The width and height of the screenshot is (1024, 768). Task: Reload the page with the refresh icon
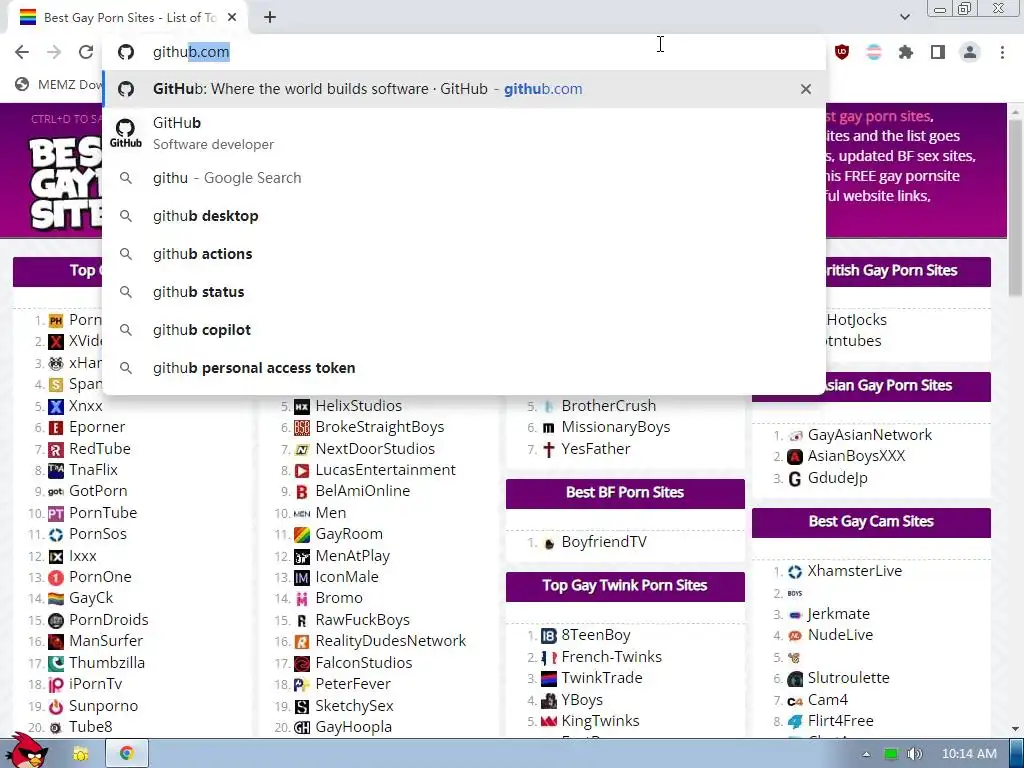pyautogui.click(x=86, y=52)
